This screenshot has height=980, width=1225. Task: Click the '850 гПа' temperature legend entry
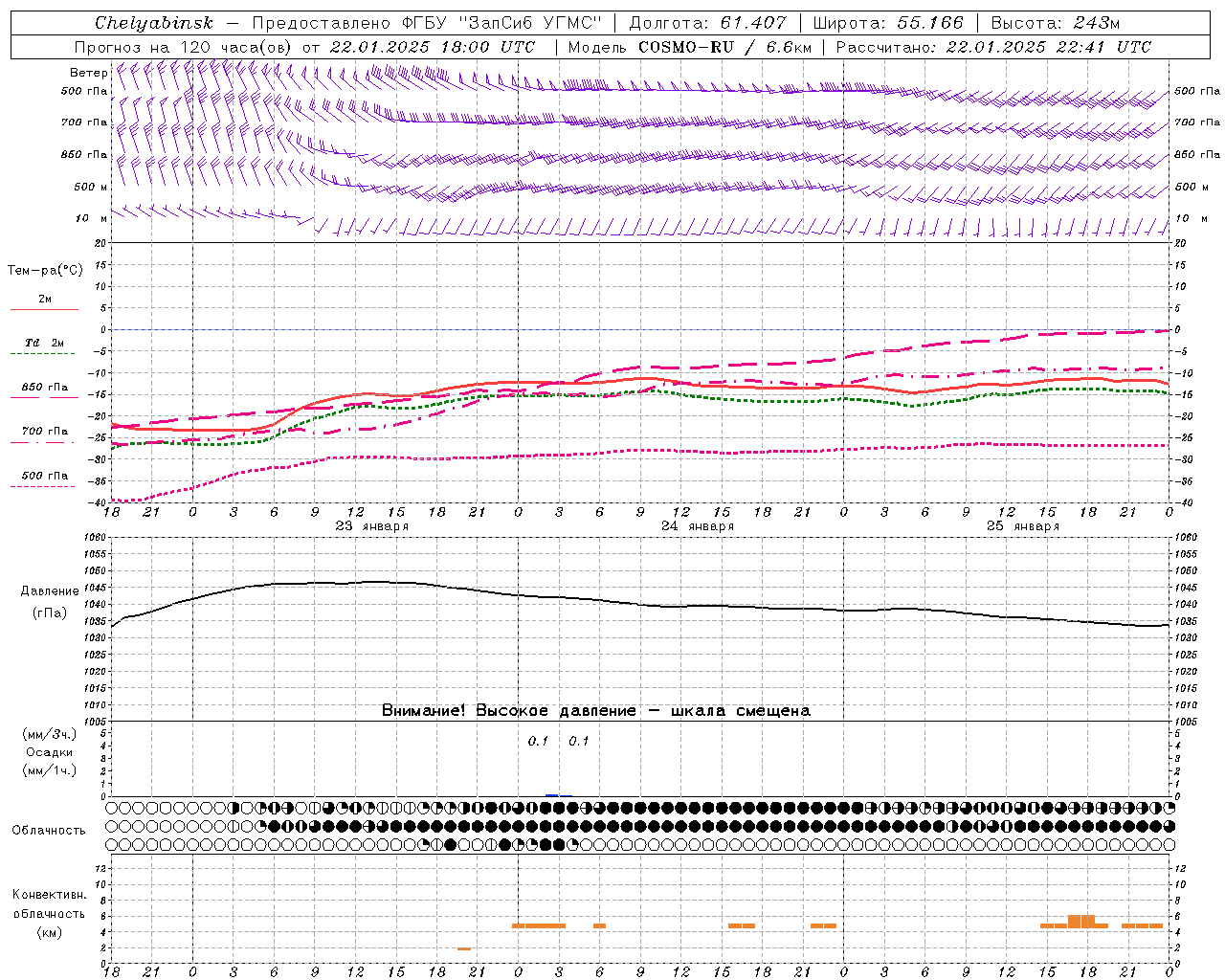(x=45, y=388)
